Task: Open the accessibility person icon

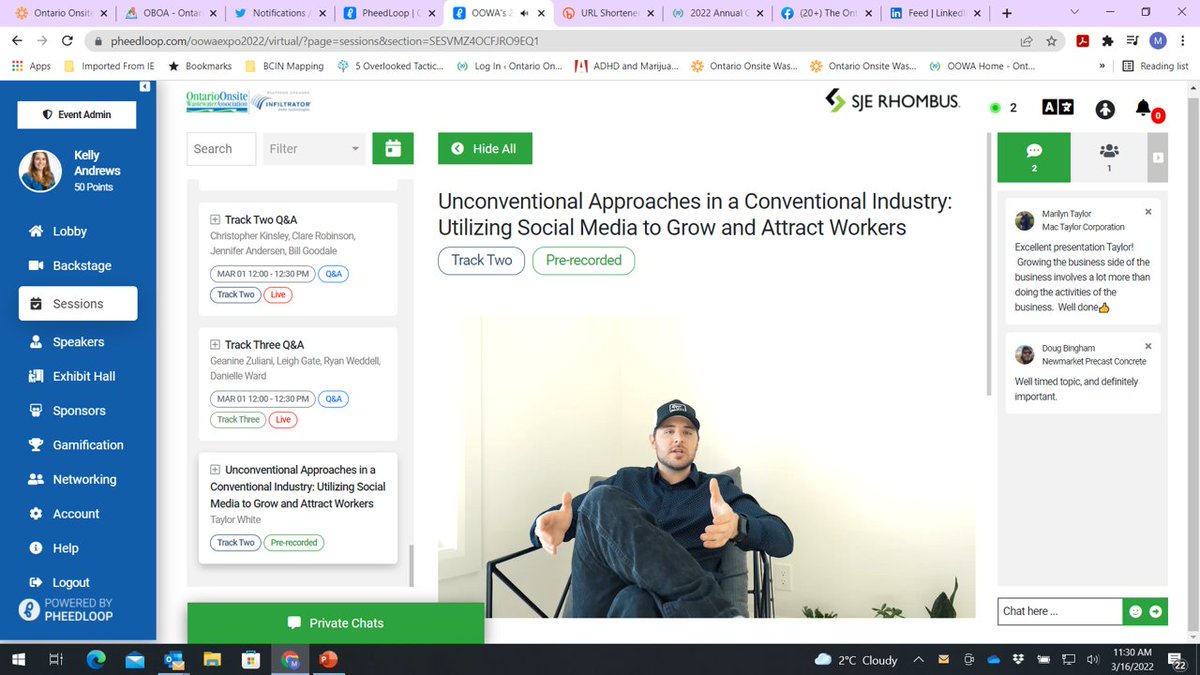Action: [x=1104, y=108]
